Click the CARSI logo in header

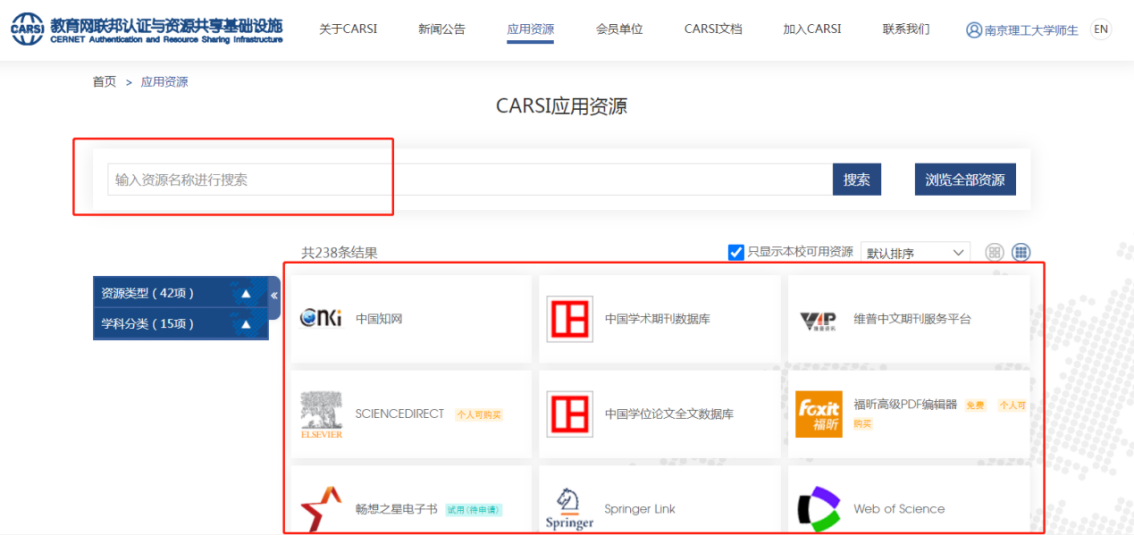147,30
